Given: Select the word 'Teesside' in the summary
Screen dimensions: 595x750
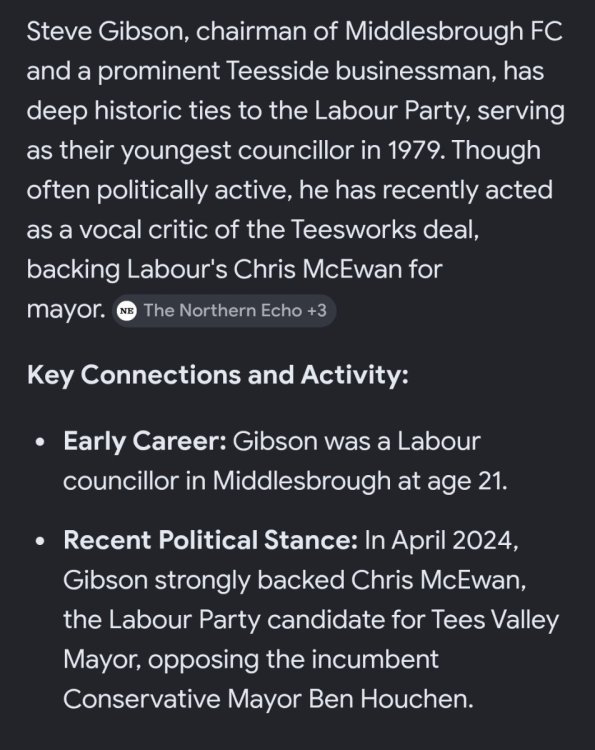Looking at the screenshot, I should [277, 71].
